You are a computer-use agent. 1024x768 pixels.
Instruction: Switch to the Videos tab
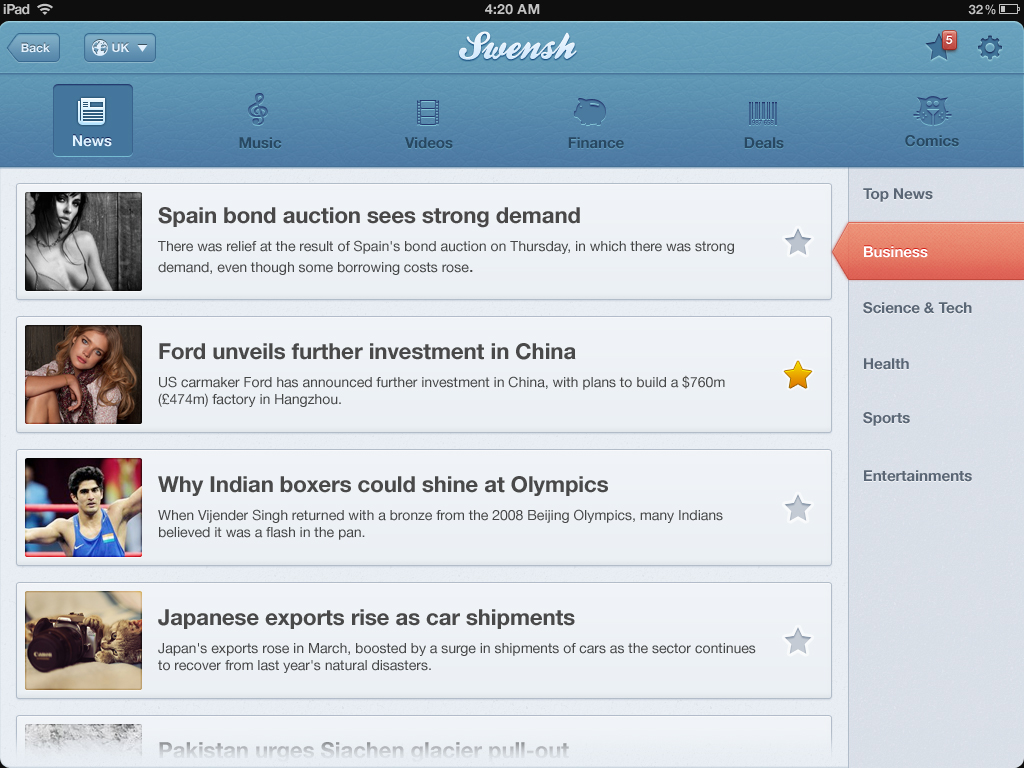point(428,124)
